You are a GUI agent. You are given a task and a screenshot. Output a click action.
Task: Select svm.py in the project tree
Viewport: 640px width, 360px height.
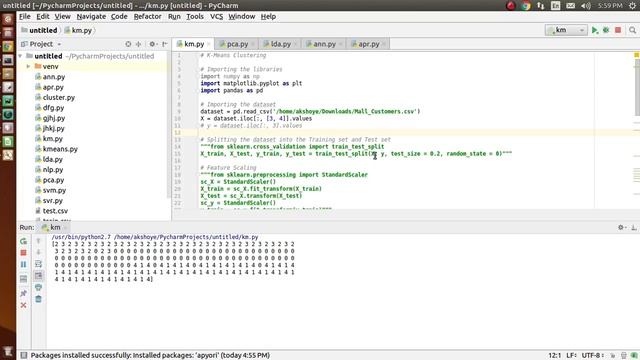54,190
